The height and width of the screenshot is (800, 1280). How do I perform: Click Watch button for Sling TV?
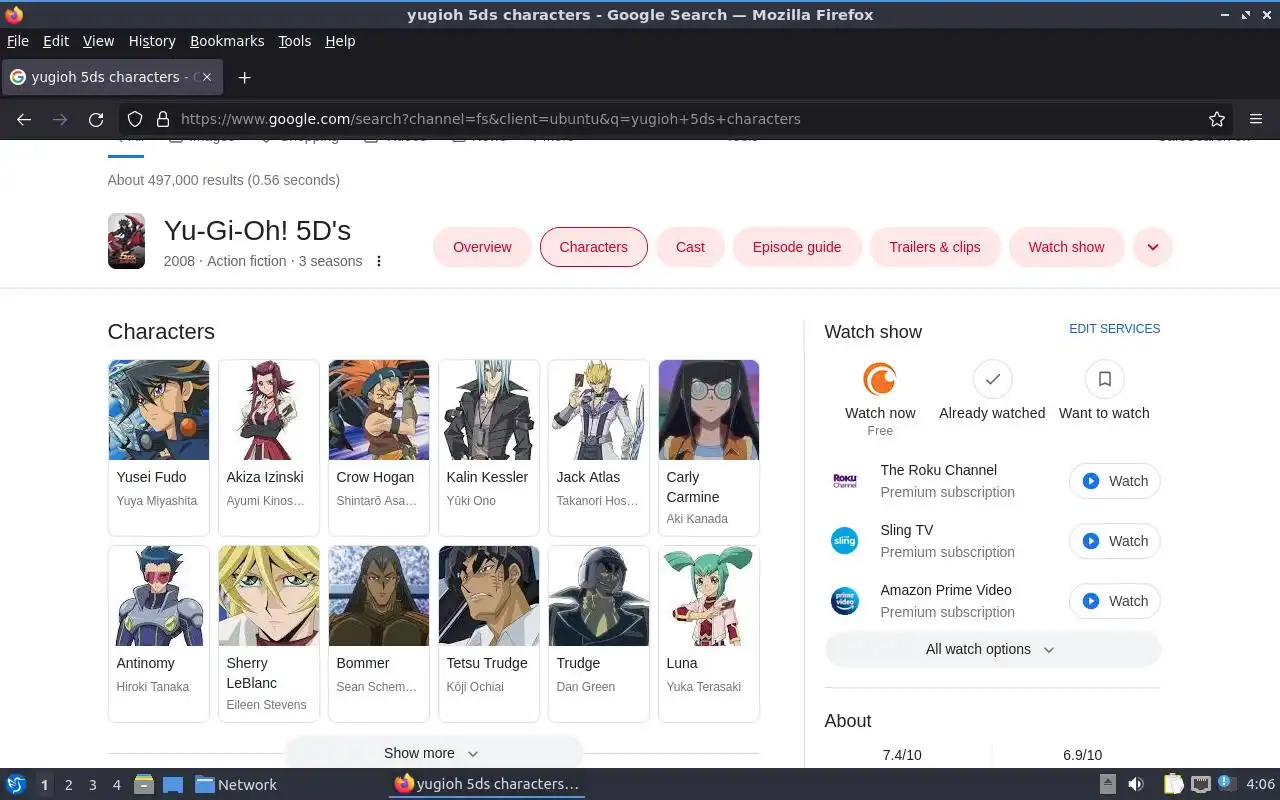(x=1115, y=541)
